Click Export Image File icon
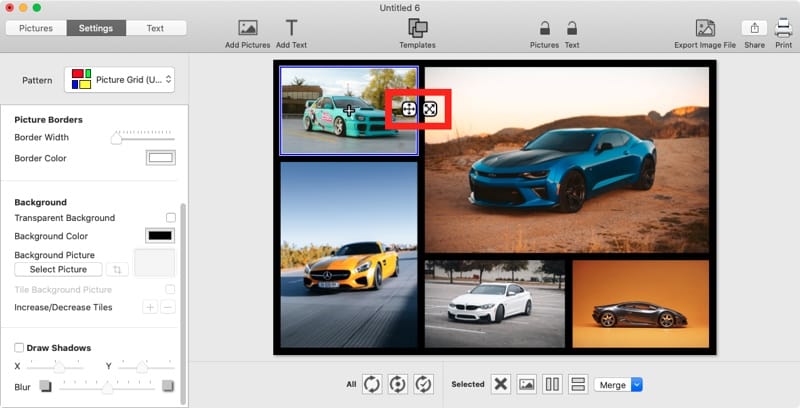This screenshot has width=800, height=408. click(x=705, y=28)
